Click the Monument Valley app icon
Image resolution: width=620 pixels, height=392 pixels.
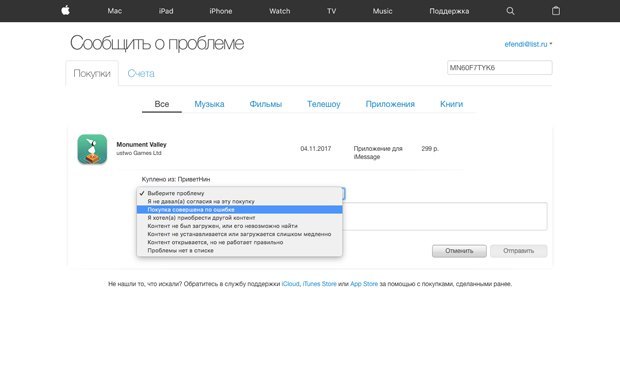pyautogui.click(x=92, y=149)
